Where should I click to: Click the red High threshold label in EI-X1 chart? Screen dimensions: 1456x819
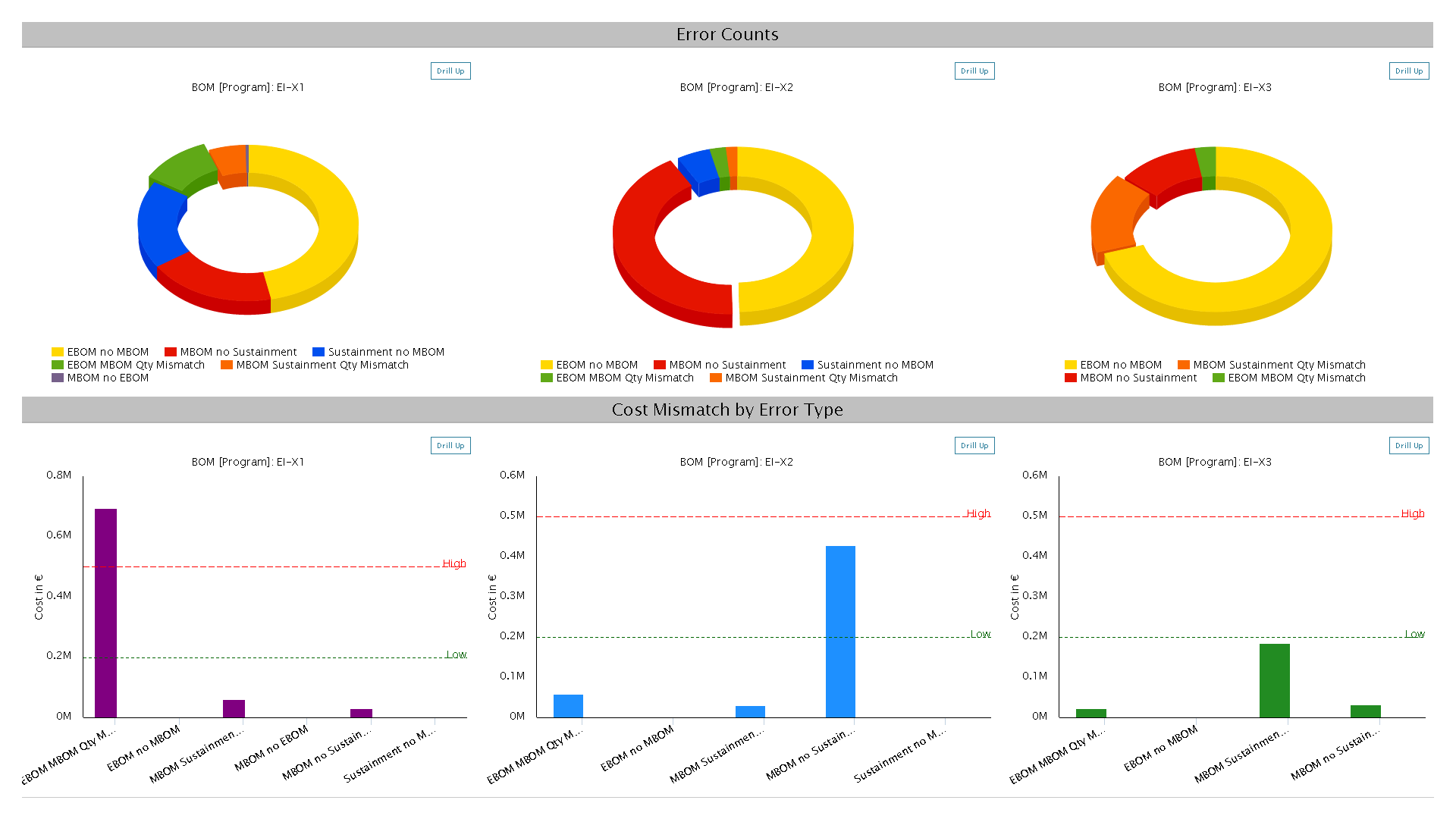pos(454,563)
